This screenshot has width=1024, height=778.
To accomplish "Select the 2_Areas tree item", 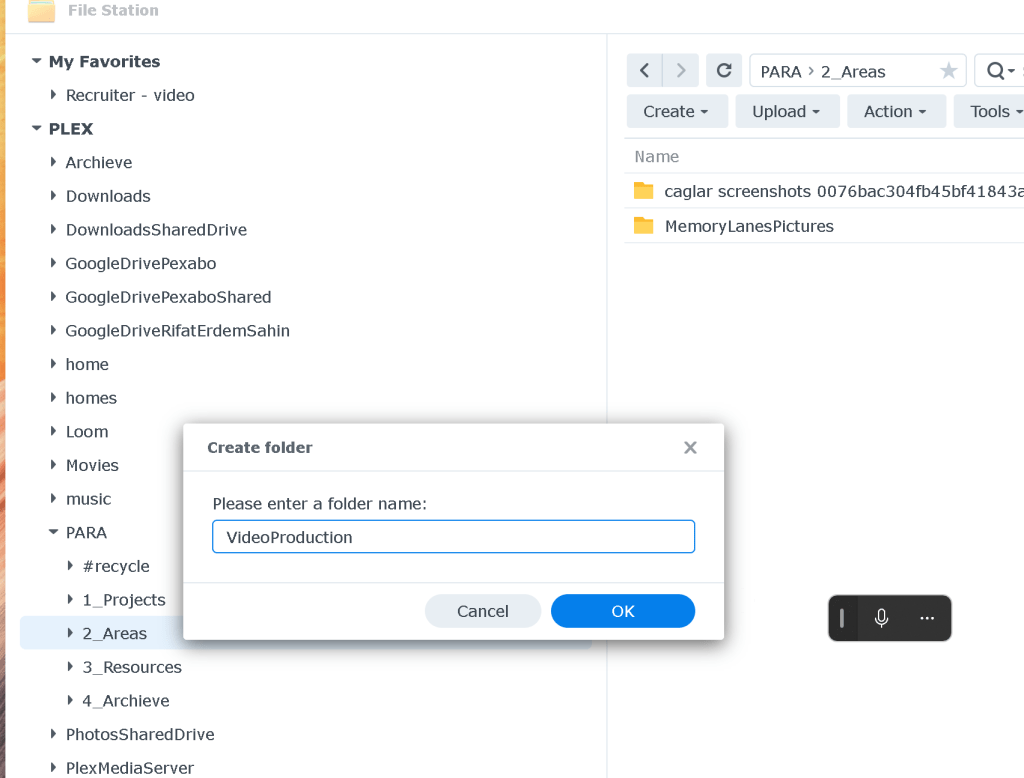I will (114, 634).
